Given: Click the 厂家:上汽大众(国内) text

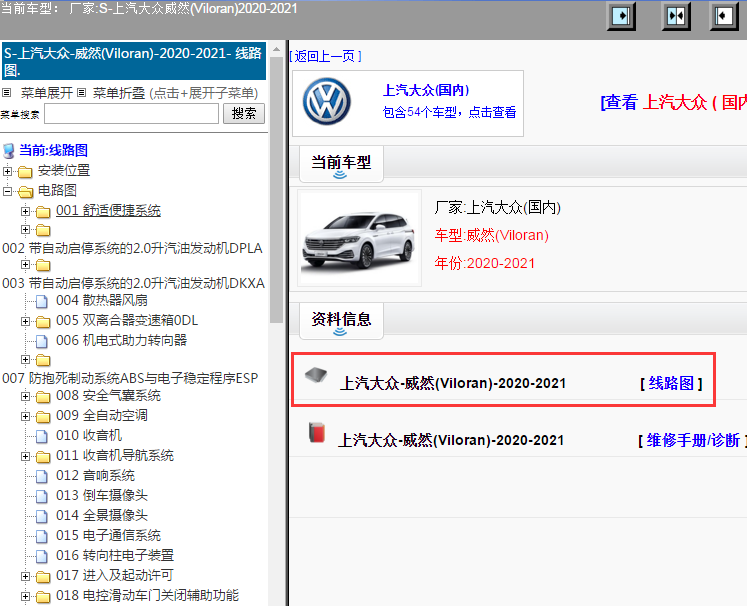Looking at the screenshot, I should pos(497,207).
